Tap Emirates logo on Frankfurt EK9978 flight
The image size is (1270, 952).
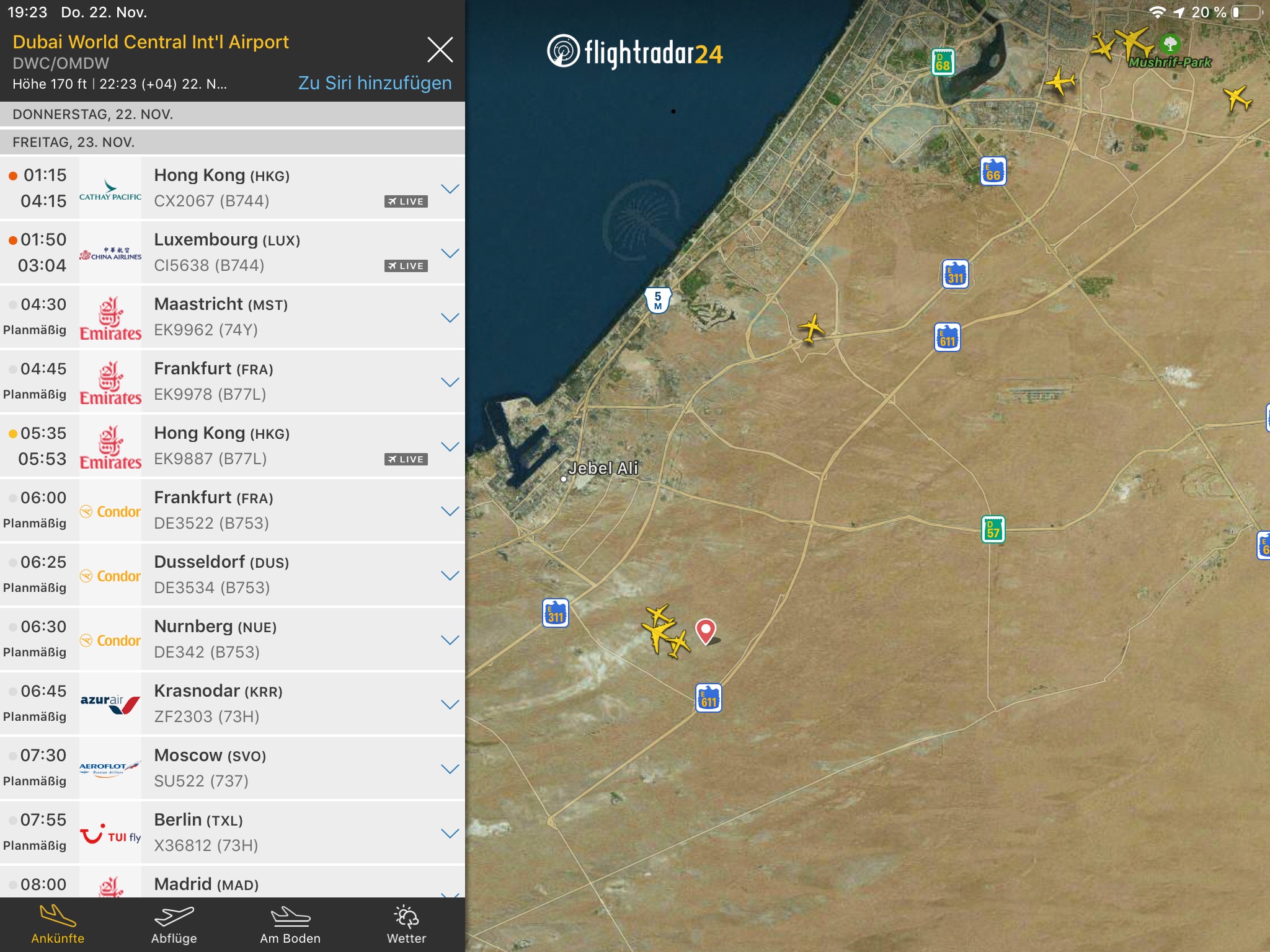tap(110, 382)
